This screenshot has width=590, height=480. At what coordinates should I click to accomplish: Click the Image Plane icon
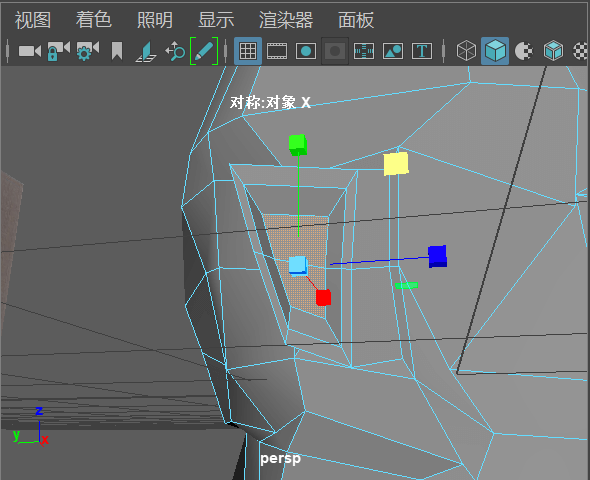point(146,51)
